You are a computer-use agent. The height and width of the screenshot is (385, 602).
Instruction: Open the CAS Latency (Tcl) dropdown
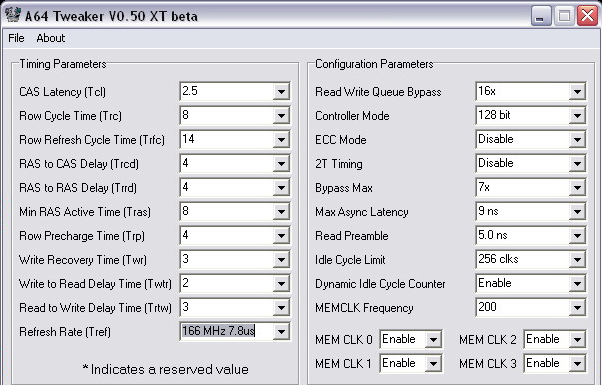pos(281,91)
